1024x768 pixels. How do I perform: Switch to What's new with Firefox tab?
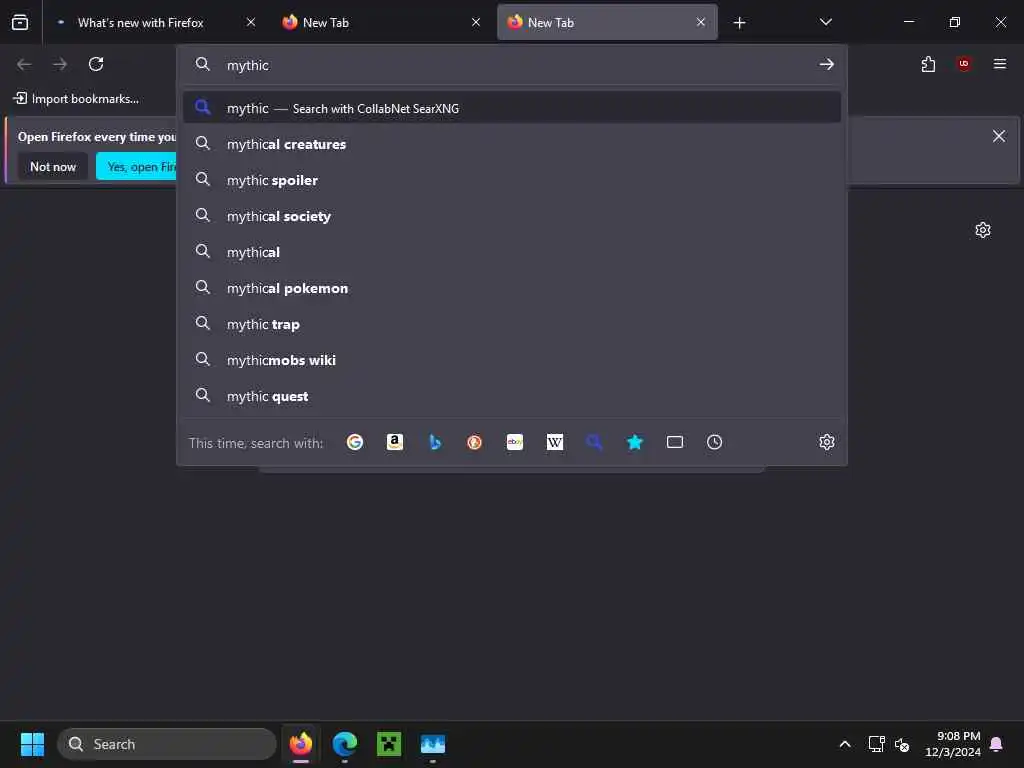pyautogui.click(x=141, y=23)
